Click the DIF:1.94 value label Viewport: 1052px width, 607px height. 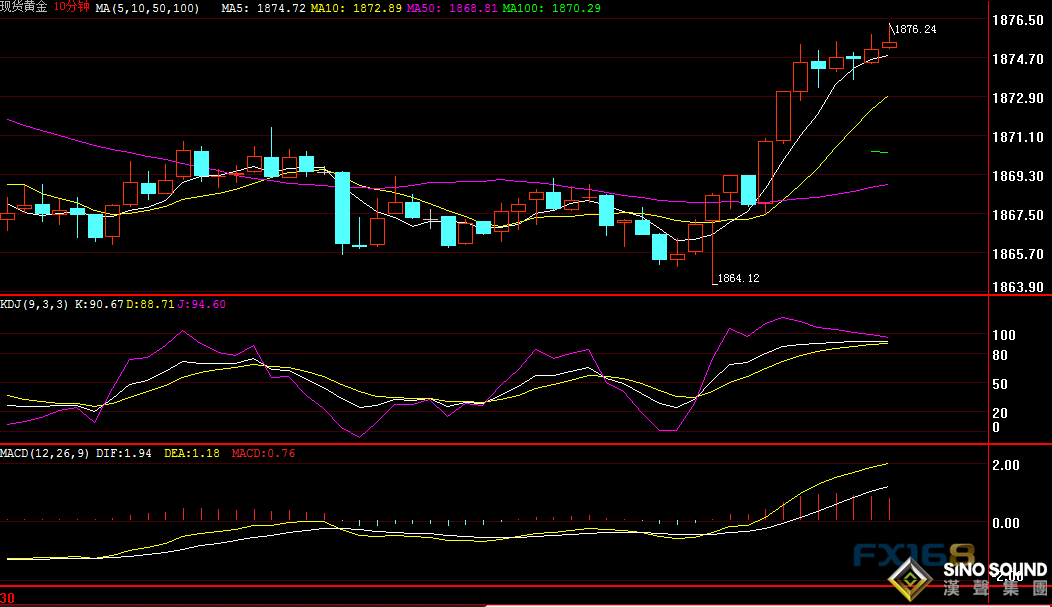click(124, 453)
